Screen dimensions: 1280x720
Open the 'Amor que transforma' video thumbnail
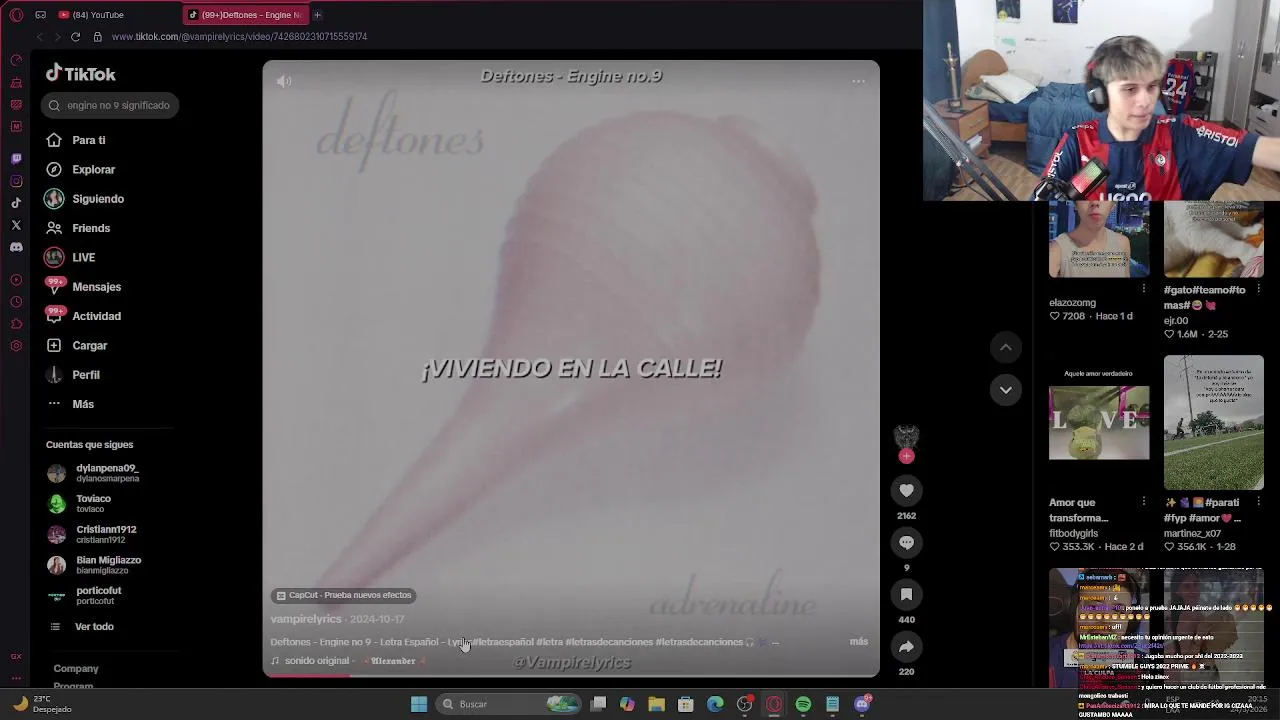tap(1099, 422)
